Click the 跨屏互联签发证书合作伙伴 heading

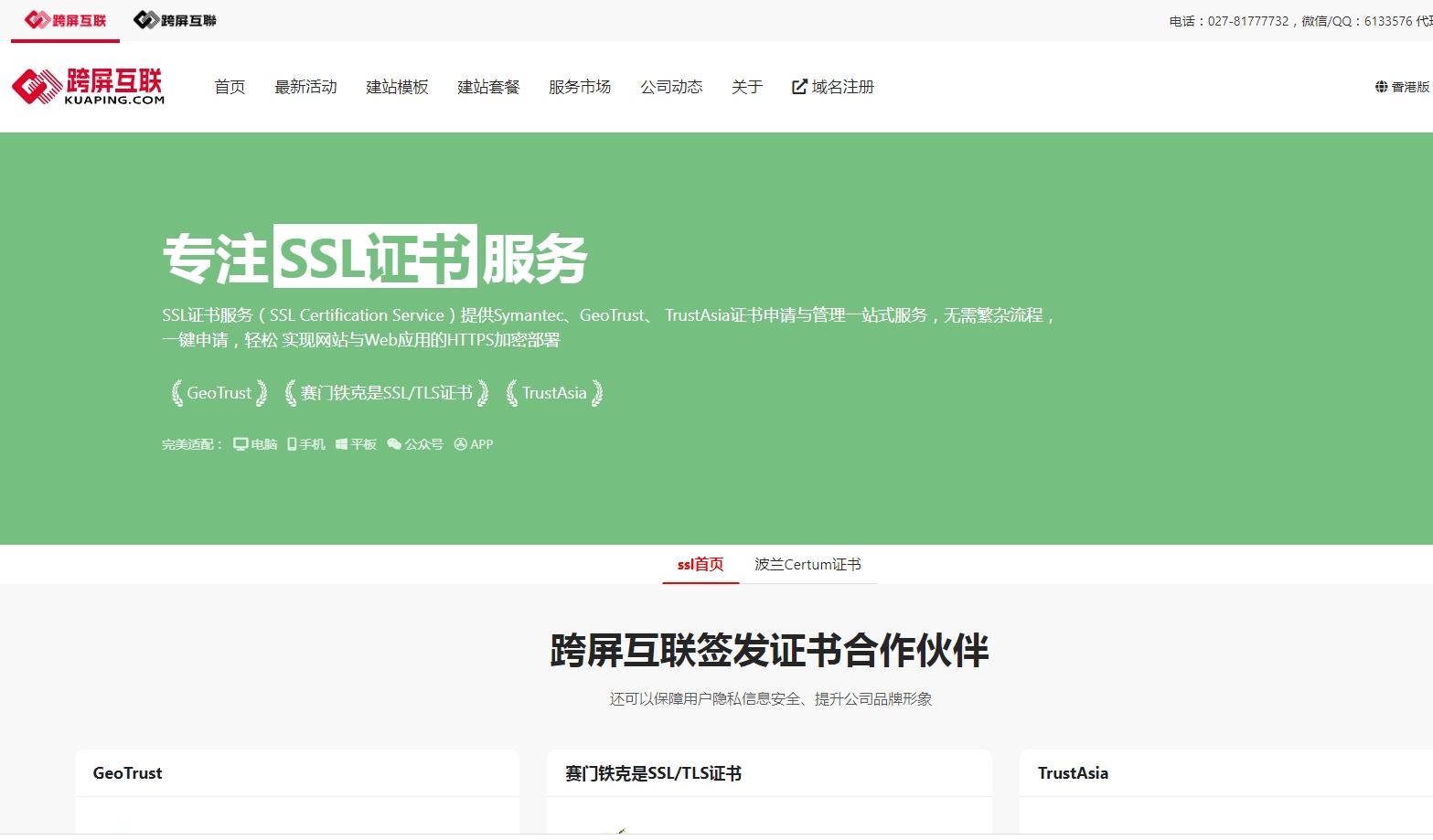pyautogui.click(x=769, y=651)
